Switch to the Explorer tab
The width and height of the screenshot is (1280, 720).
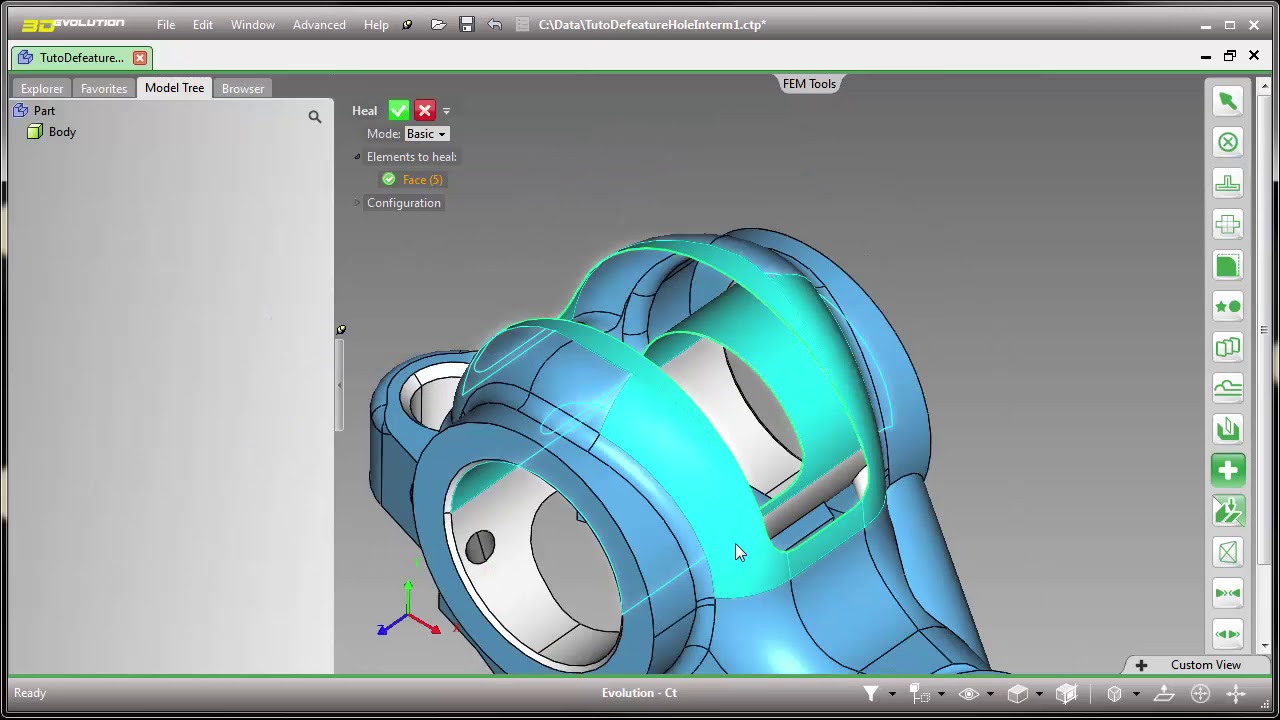tap(42, 88)
